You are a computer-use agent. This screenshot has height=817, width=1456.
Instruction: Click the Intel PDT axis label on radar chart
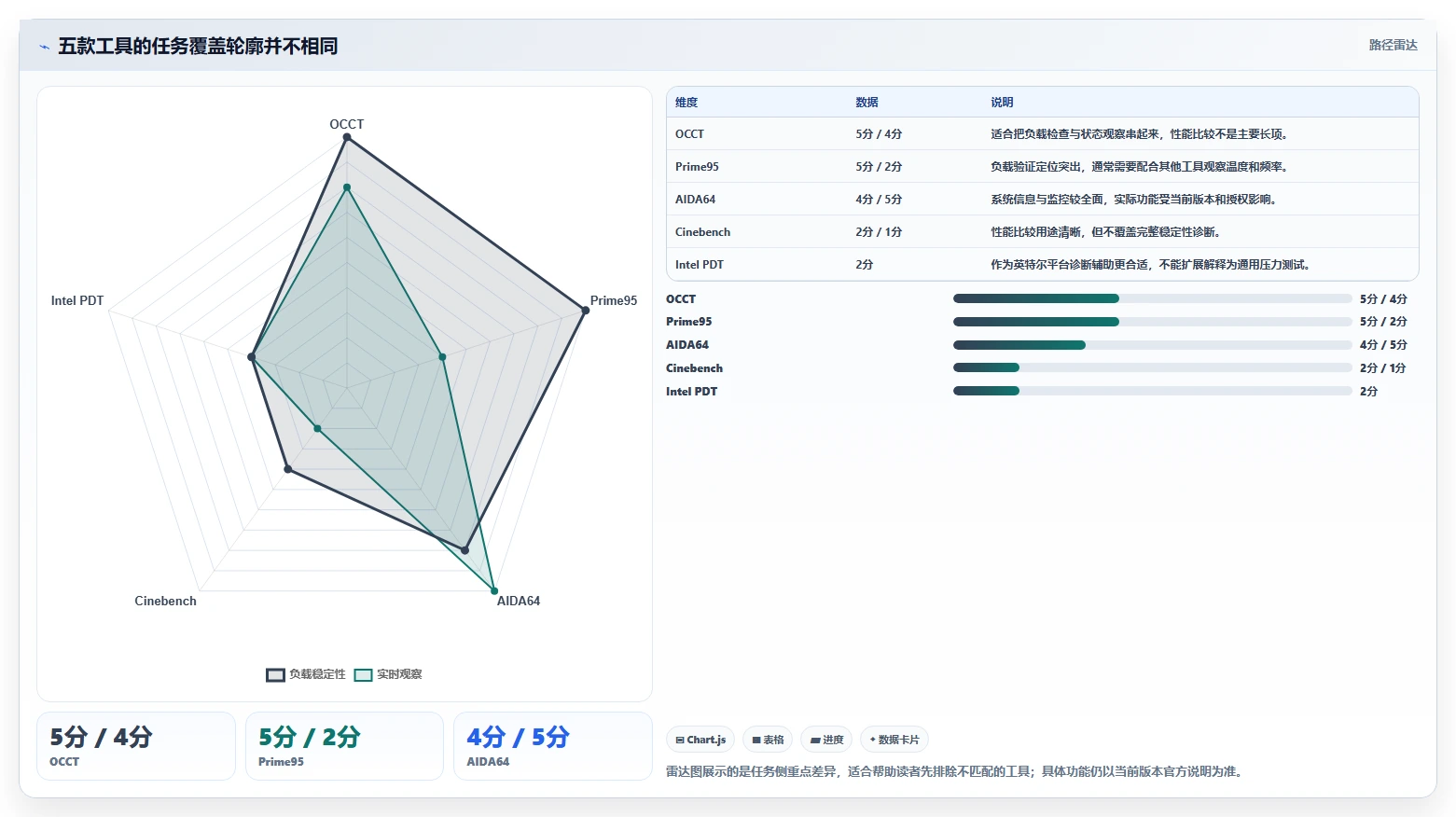pos(77,300)
